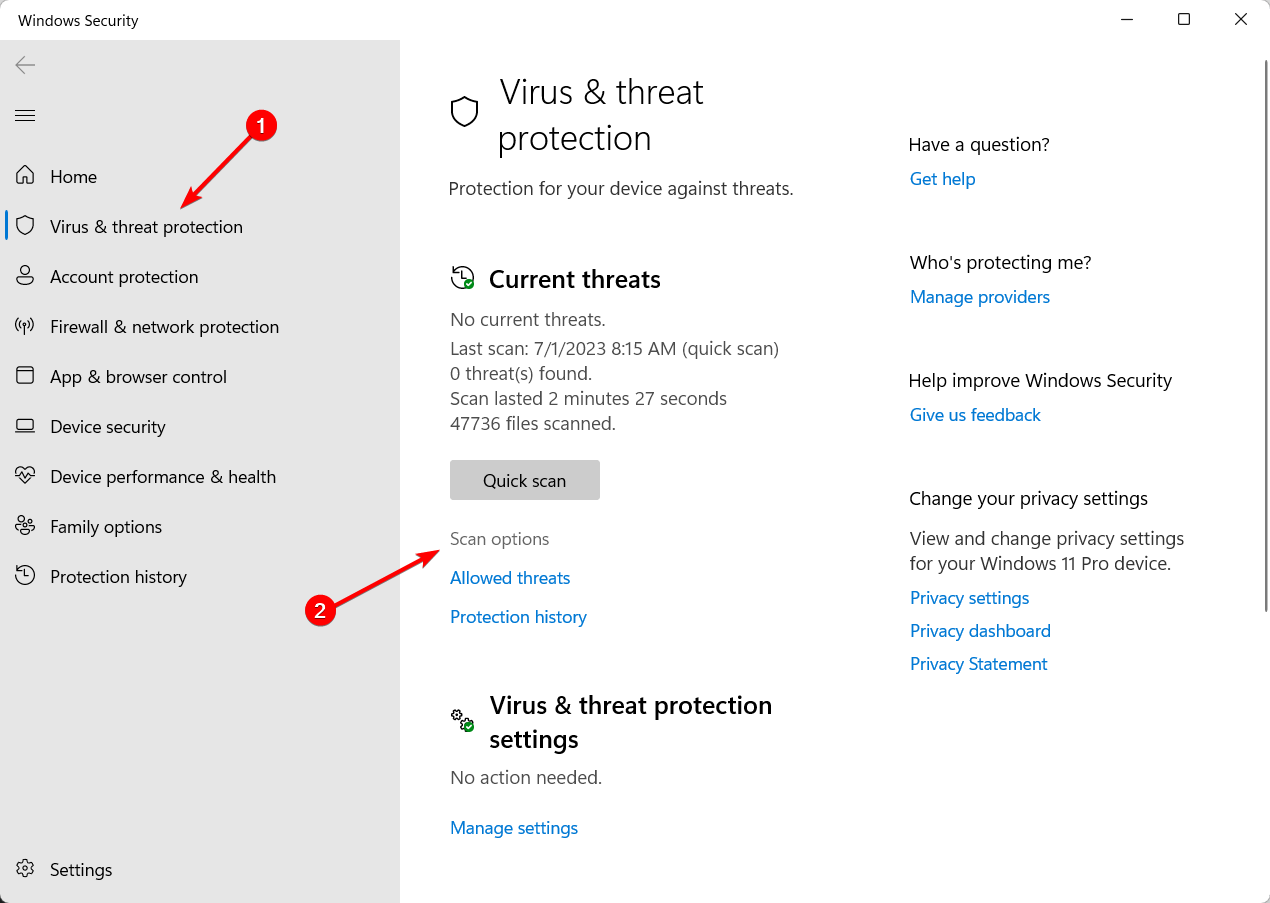1270x903 pixels.
Task: Open the Privacy dashboard link
Action: pos(980,631)
